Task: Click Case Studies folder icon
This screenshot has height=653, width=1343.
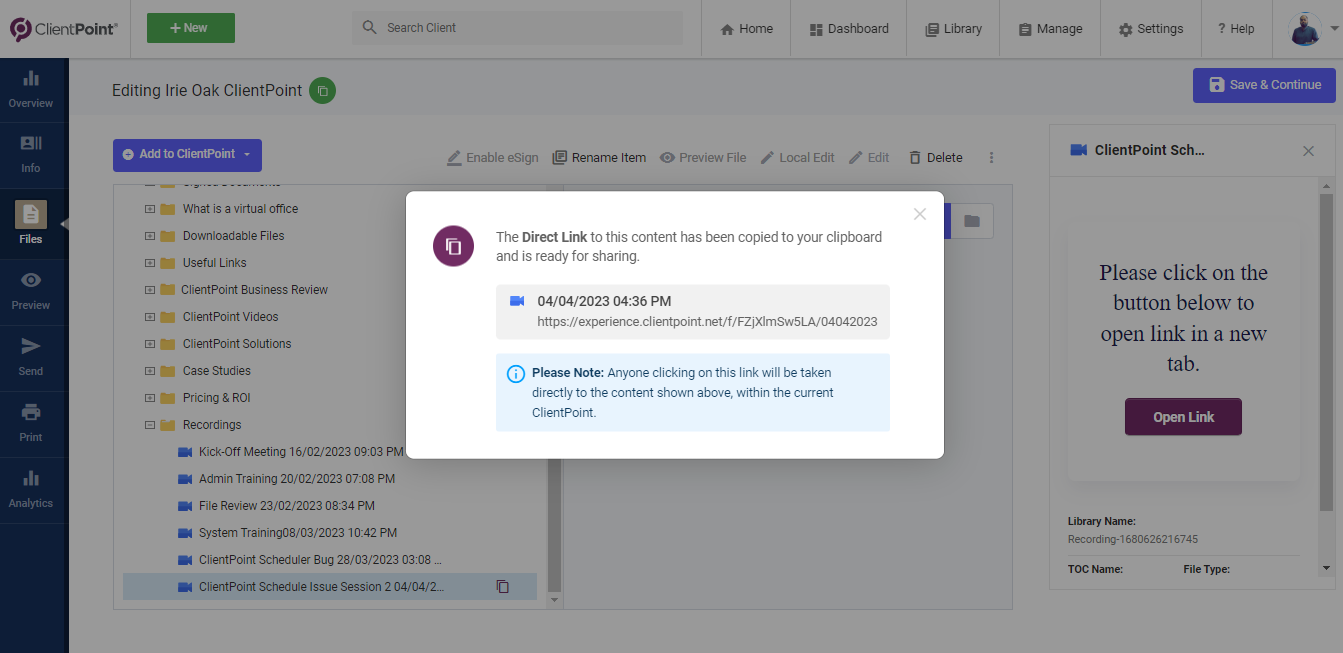Action: click(x=167, y=371)
